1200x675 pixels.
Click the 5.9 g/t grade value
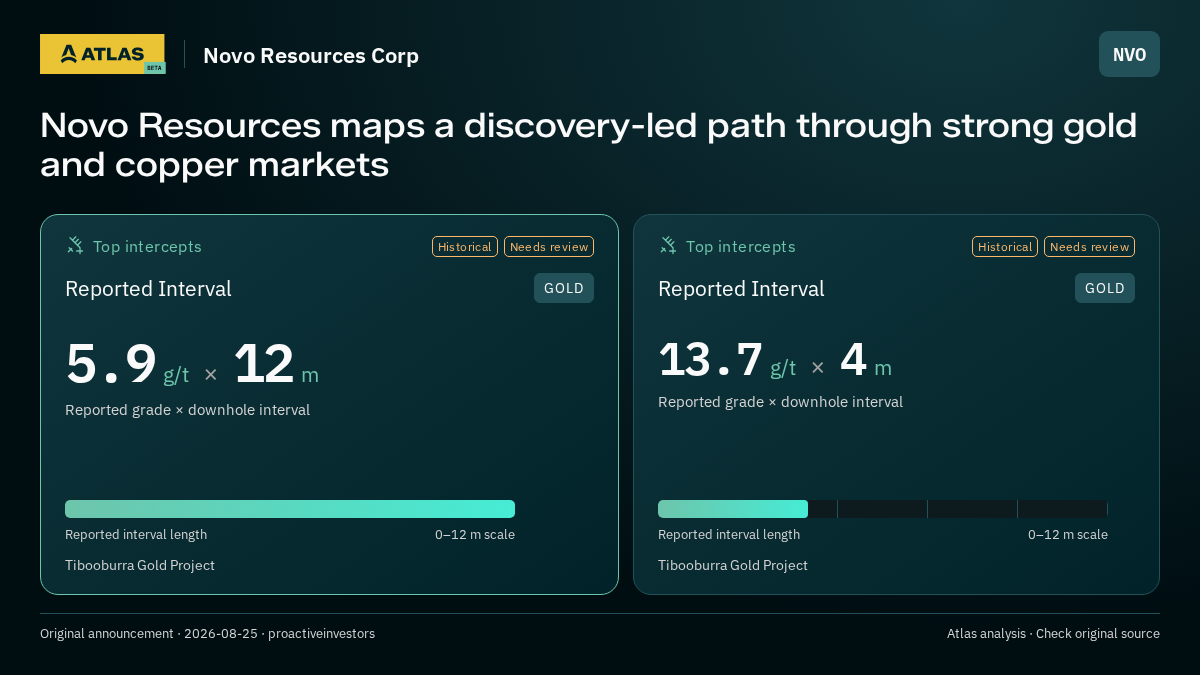click(x=127, y=364)
